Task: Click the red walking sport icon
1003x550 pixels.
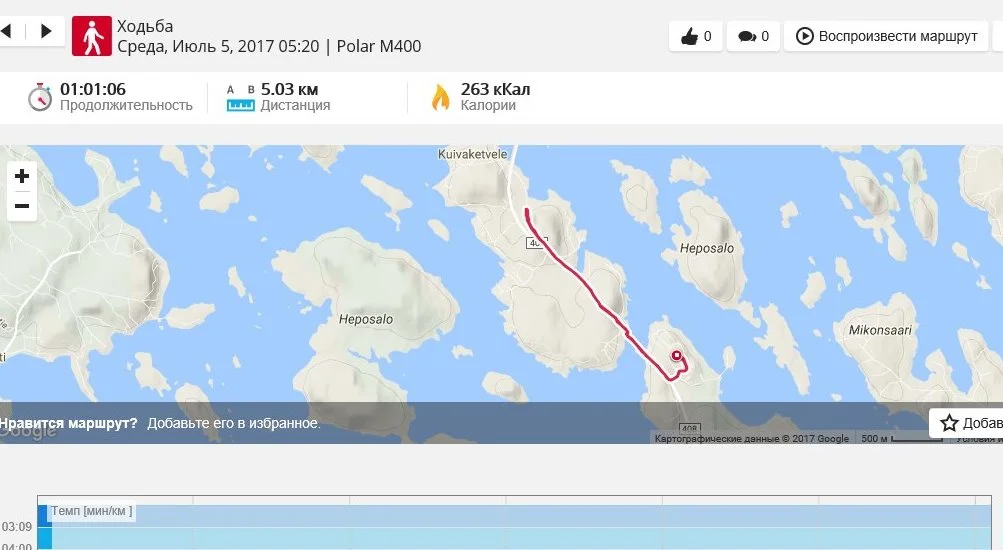Action: [x=91, y=36]
